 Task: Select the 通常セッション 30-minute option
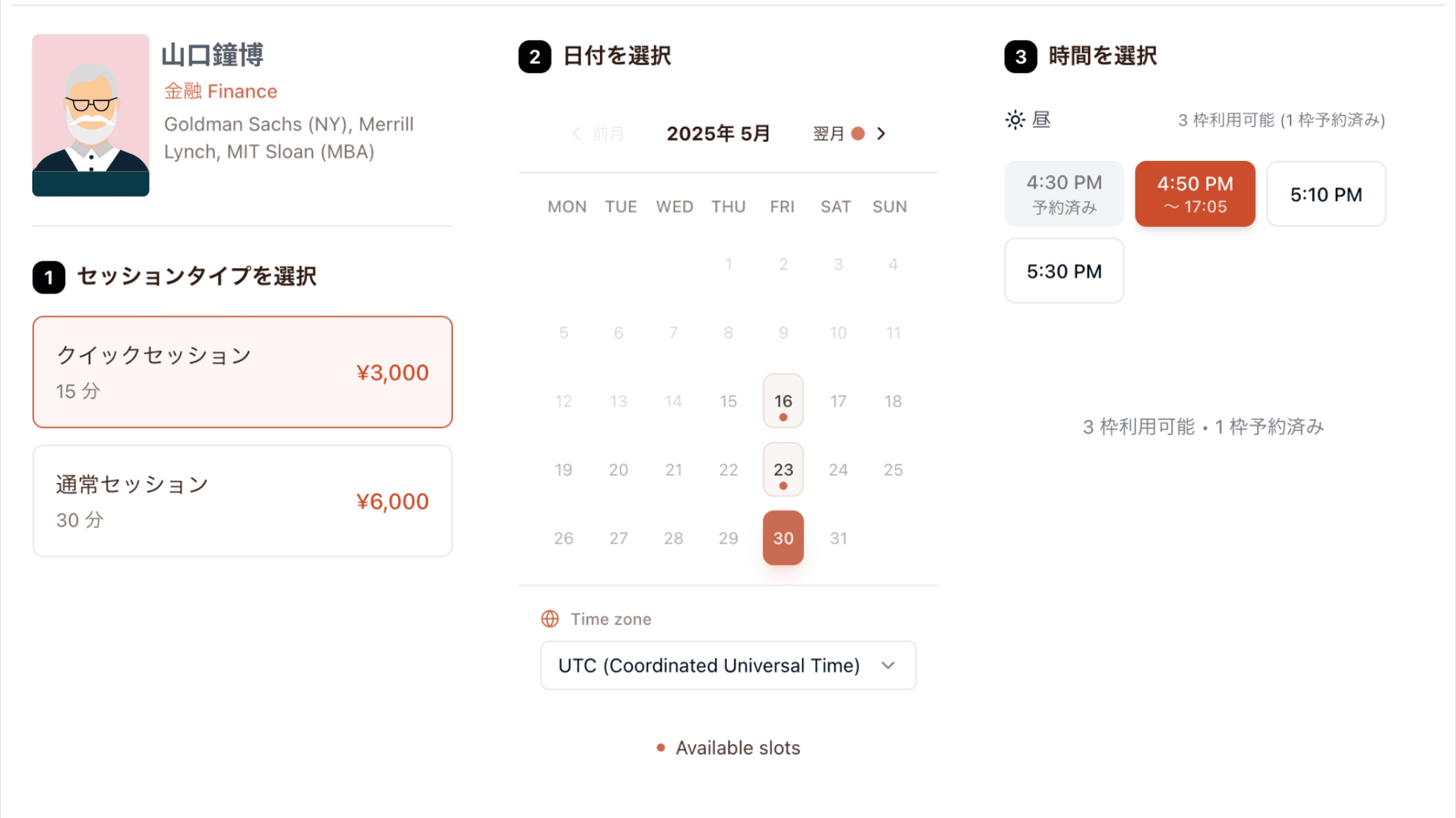click(x=243, y=501)
